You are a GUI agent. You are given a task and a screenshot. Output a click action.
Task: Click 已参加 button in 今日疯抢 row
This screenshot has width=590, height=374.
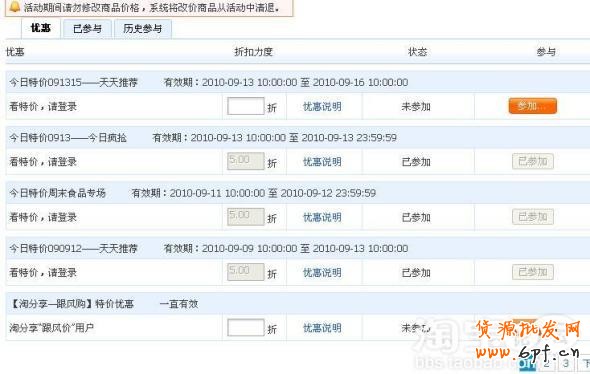click(x=532, y=161)
